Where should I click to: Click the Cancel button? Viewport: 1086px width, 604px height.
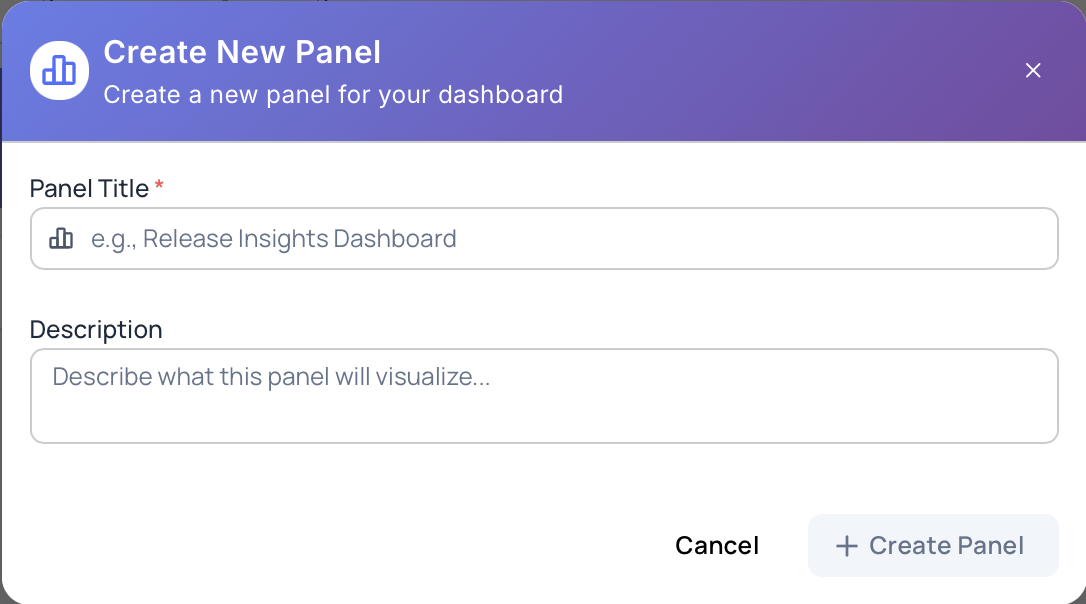point(716,545)
